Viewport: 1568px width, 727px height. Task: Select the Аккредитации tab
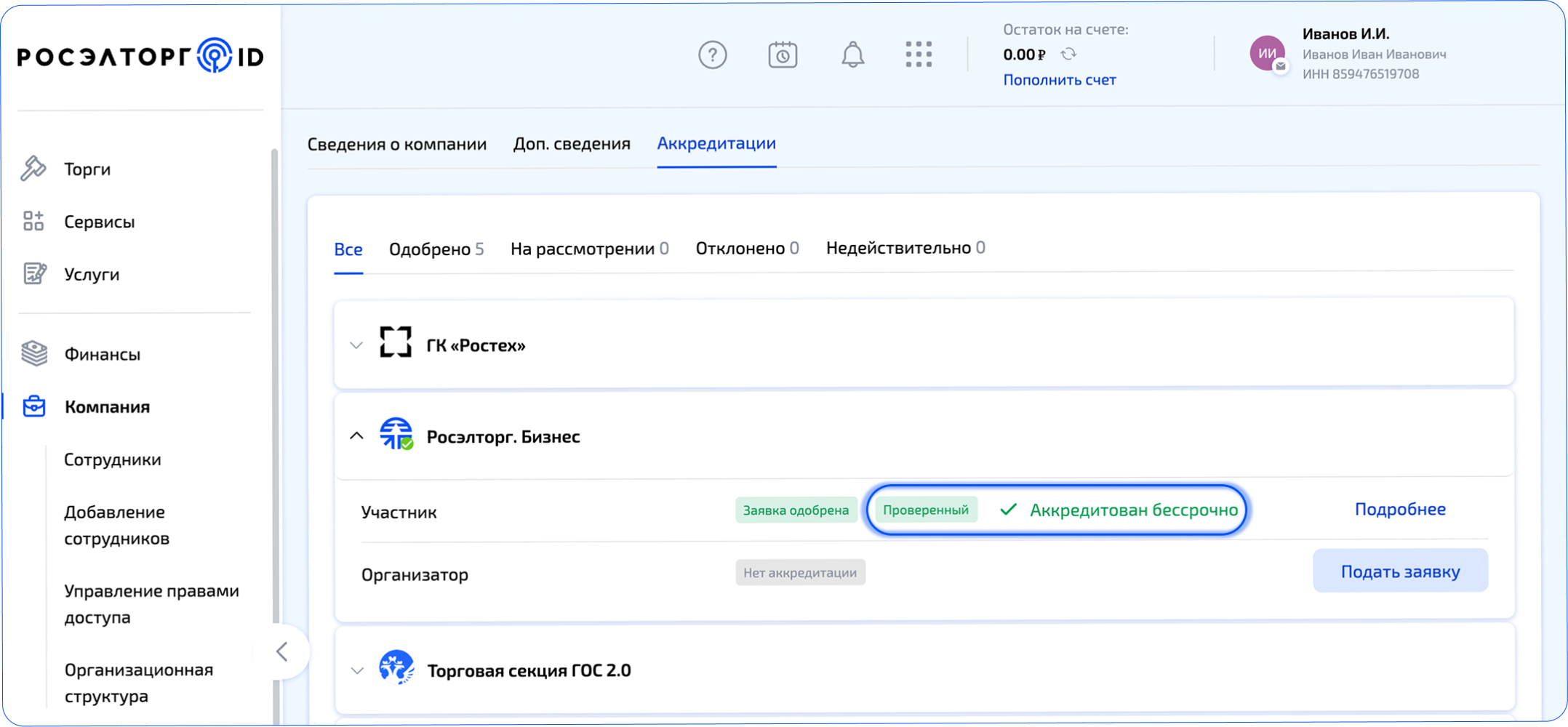pyautogui.click(x=716, y=144)
